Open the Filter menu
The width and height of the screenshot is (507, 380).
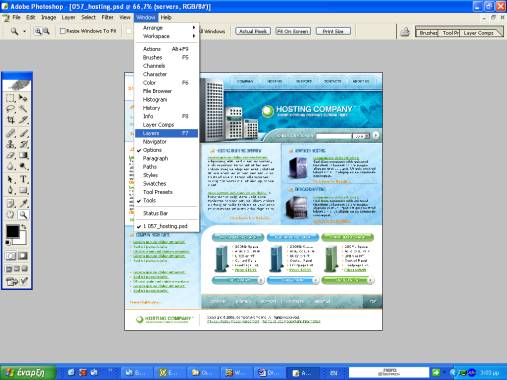pyautogui.click(x=107, y=17)
